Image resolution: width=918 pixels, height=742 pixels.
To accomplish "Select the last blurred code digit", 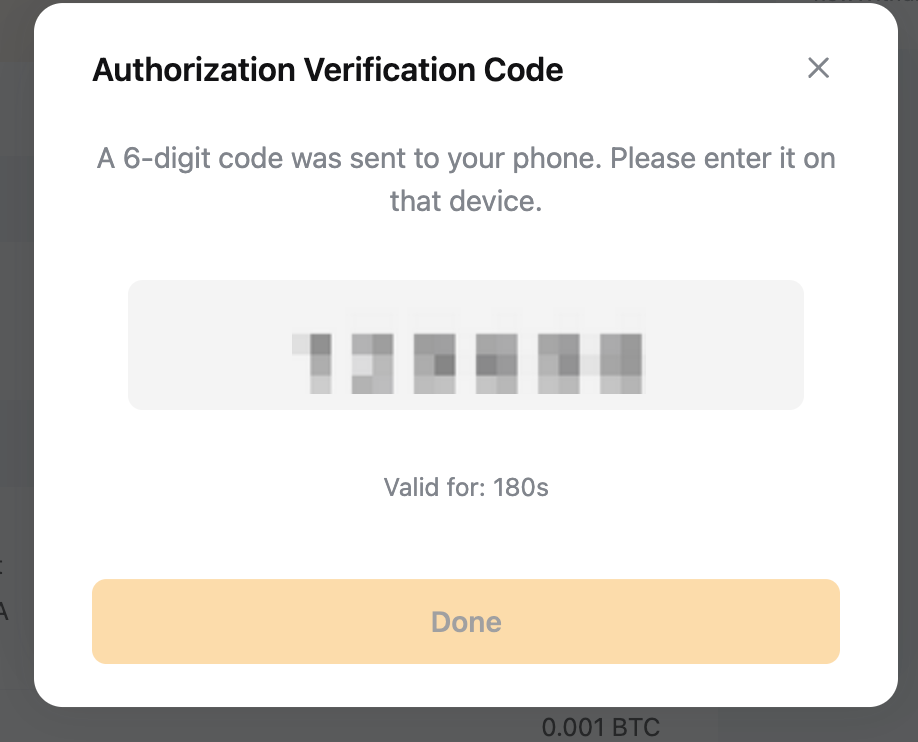I will coord(620,364).
